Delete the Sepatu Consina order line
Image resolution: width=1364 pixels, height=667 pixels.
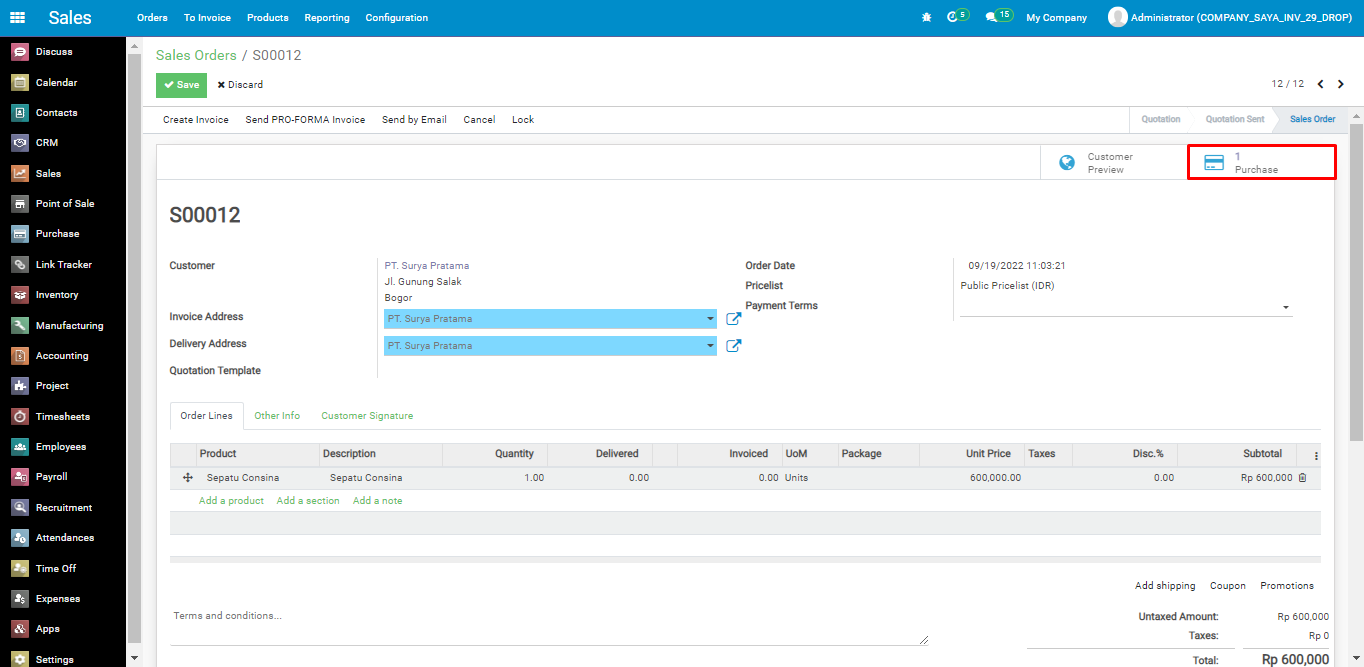point(1302,478)
